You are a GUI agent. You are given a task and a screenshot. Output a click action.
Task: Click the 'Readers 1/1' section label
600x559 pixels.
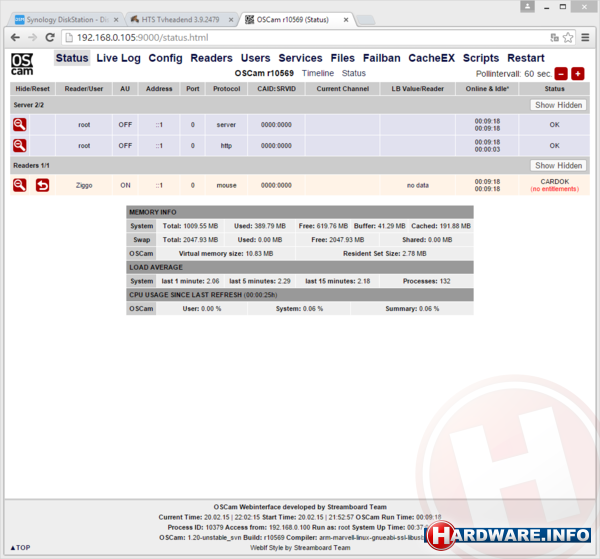point(31,165)
